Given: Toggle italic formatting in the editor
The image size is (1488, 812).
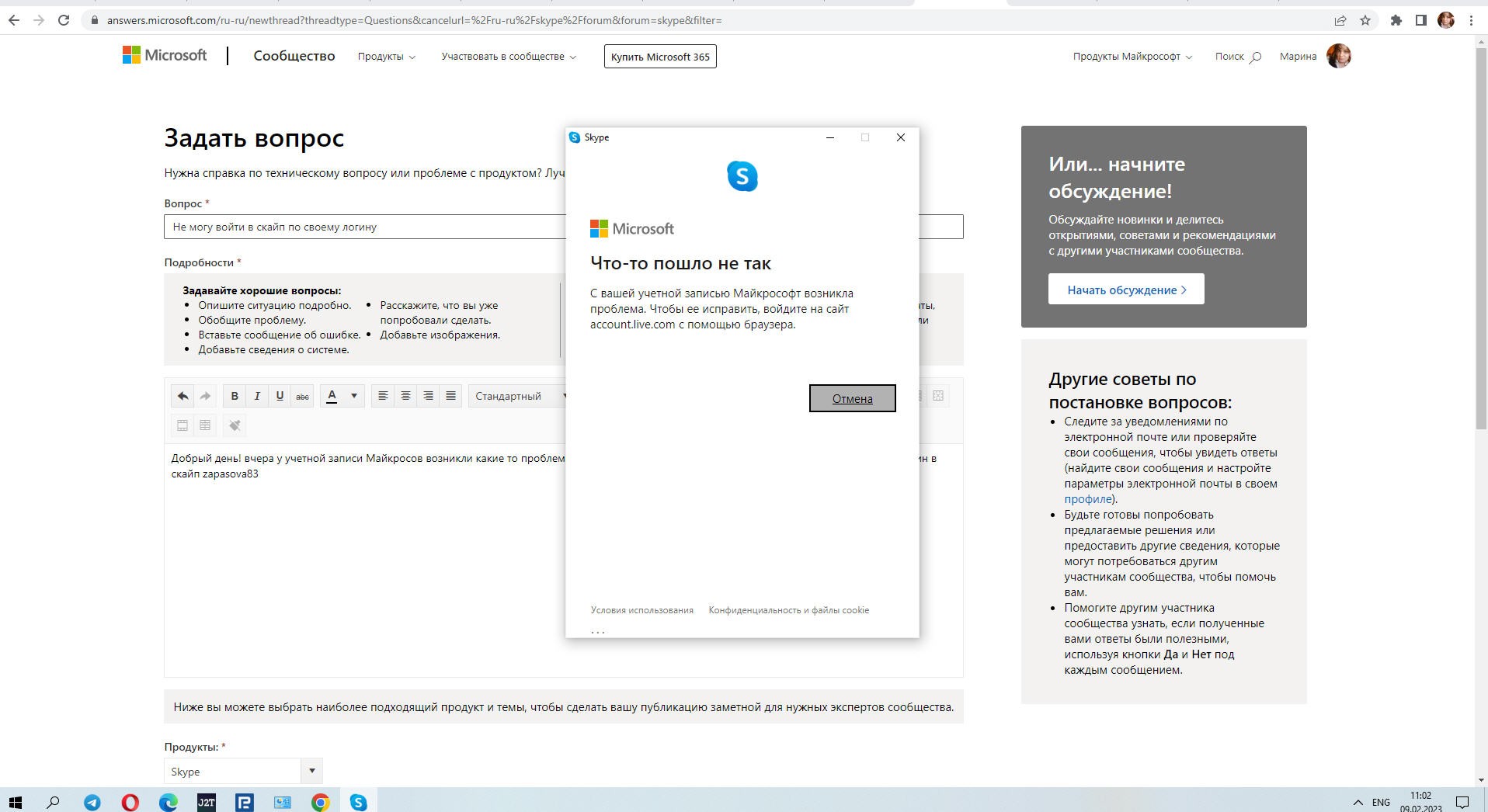Looking at the screenshot, I should 257,396.
